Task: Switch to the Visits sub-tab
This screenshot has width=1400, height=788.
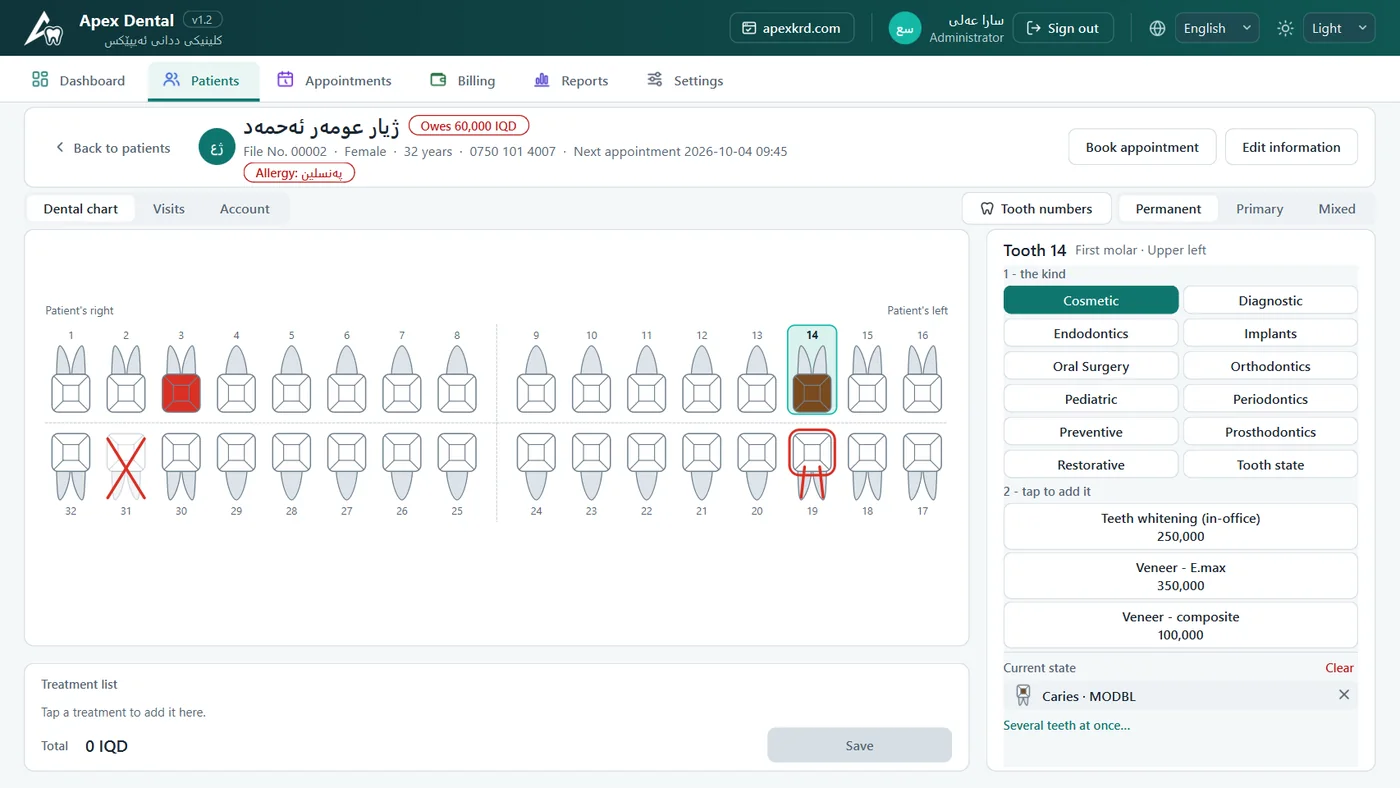Action: pos(169,208)
